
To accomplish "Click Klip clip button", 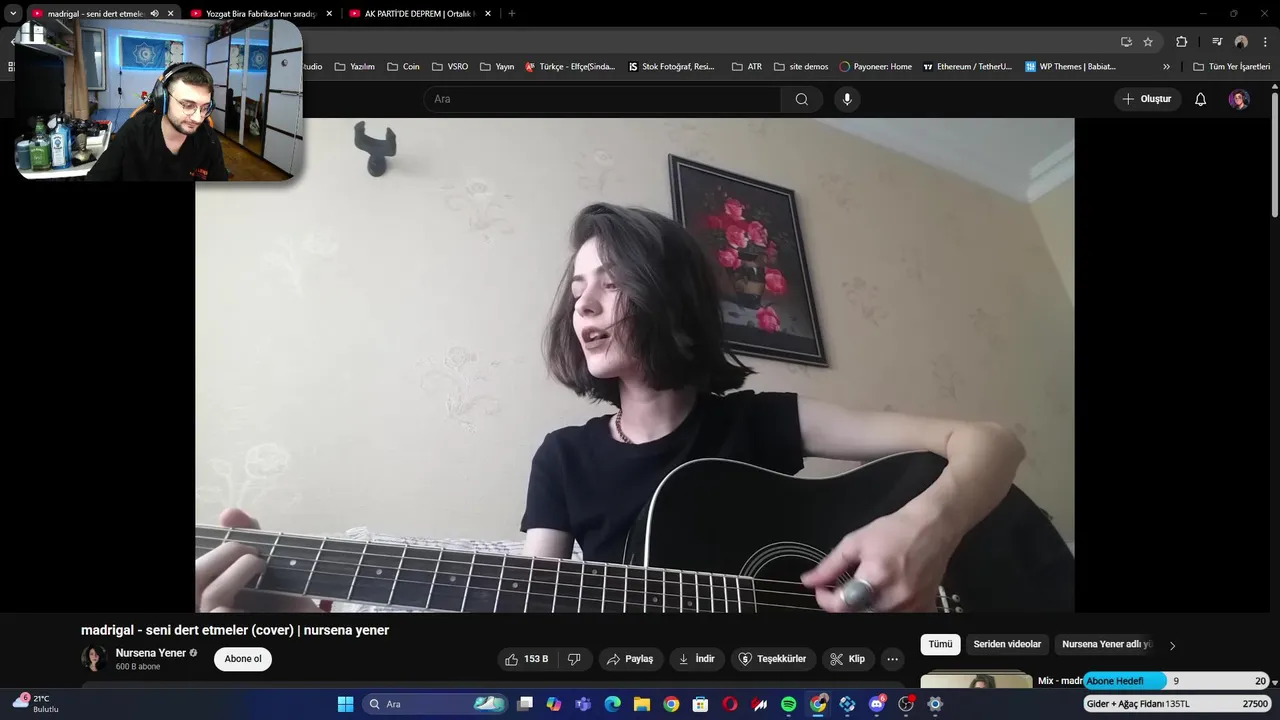I will coord(848,659).
